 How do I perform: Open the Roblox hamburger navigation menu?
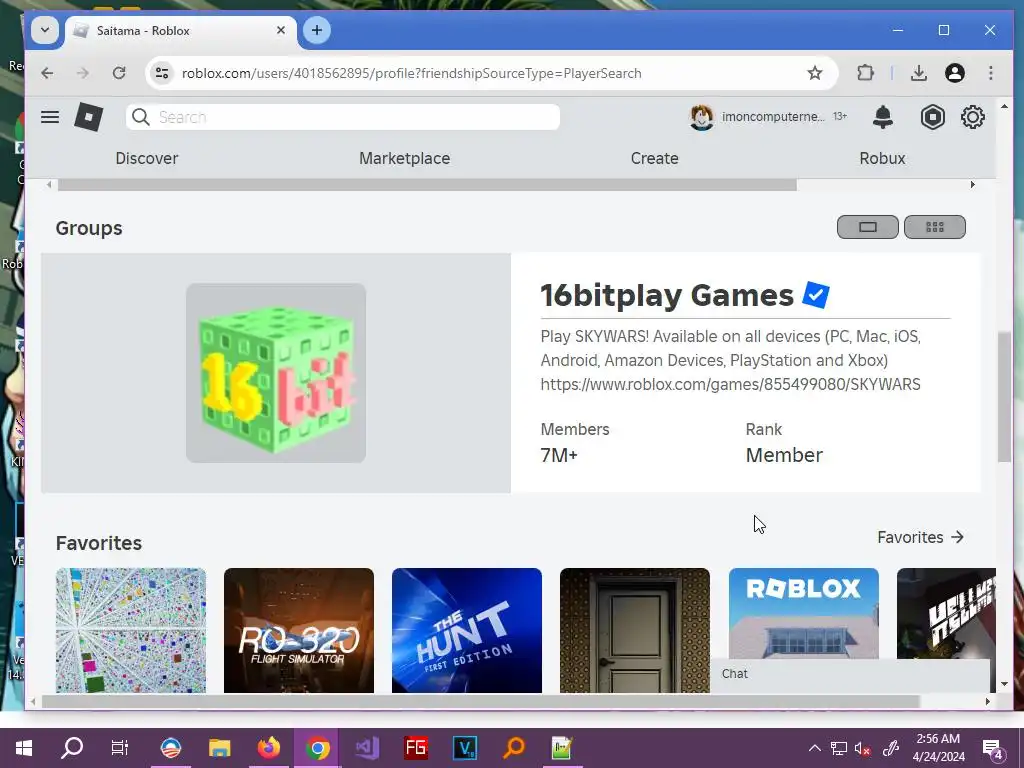click(50, 117)
